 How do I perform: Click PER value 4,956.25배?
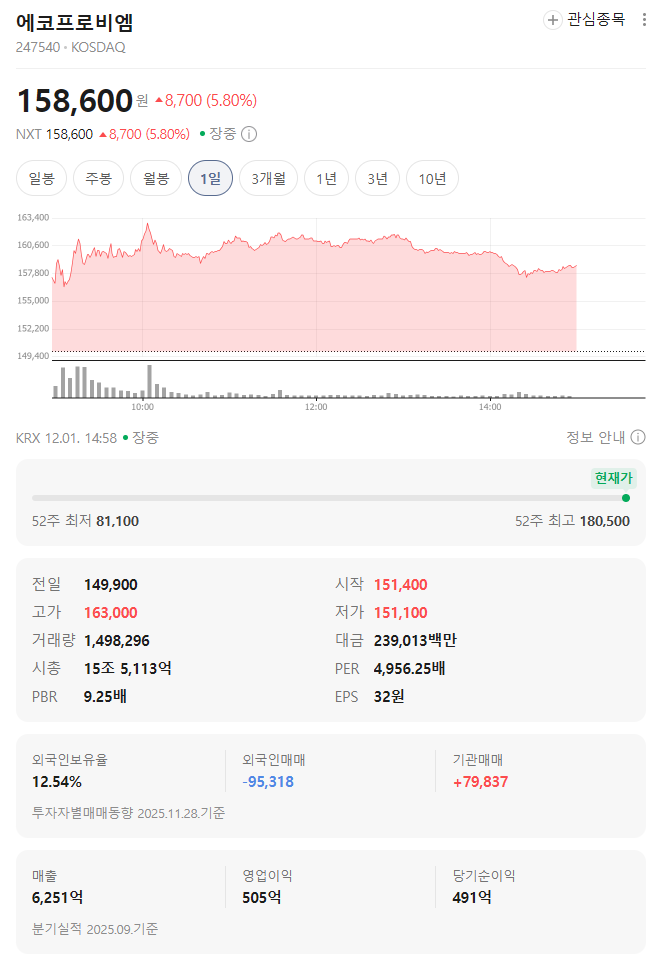click(409, 668)
